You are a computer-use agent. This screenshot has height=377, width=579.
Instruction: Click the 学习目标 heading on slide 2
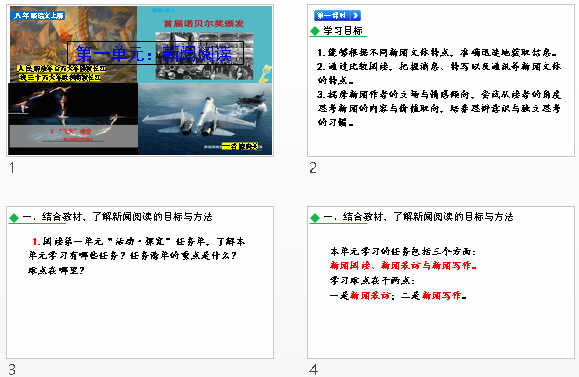click(x=343, y=31)
